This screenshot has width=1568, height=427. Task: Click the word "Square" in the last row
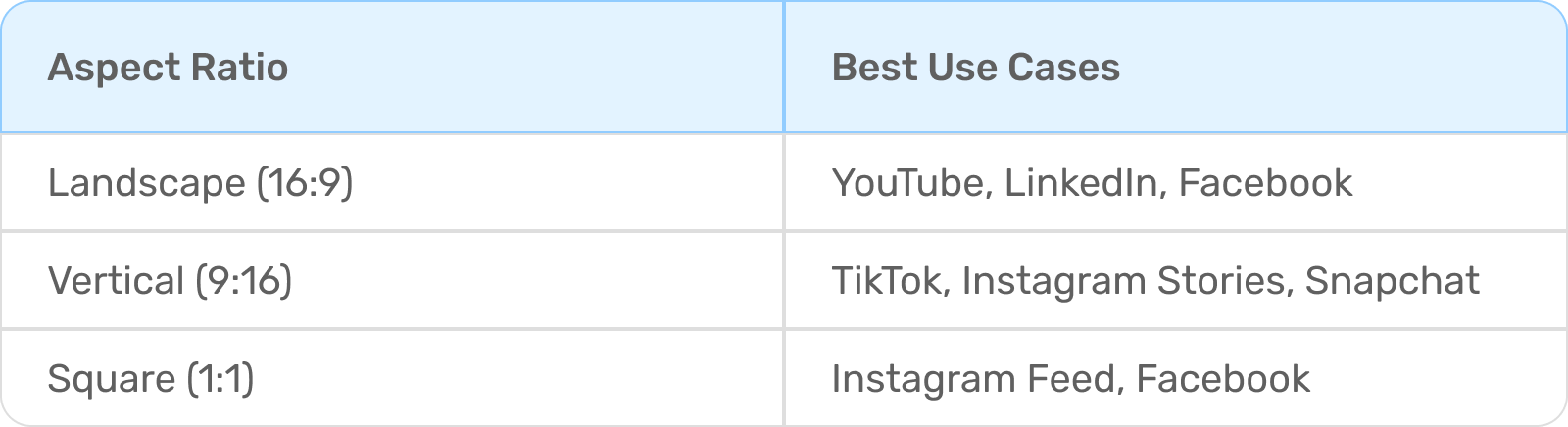click(109, 379)
